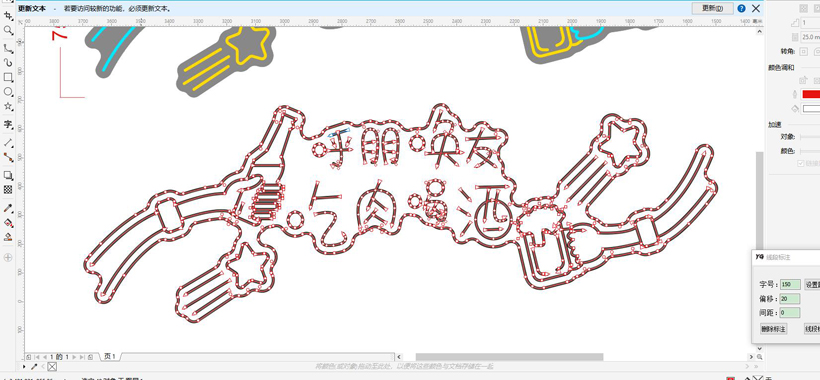Select the Zoom magnifier tool
This screenshot has width=820, height=380.
tap(8, 31)
